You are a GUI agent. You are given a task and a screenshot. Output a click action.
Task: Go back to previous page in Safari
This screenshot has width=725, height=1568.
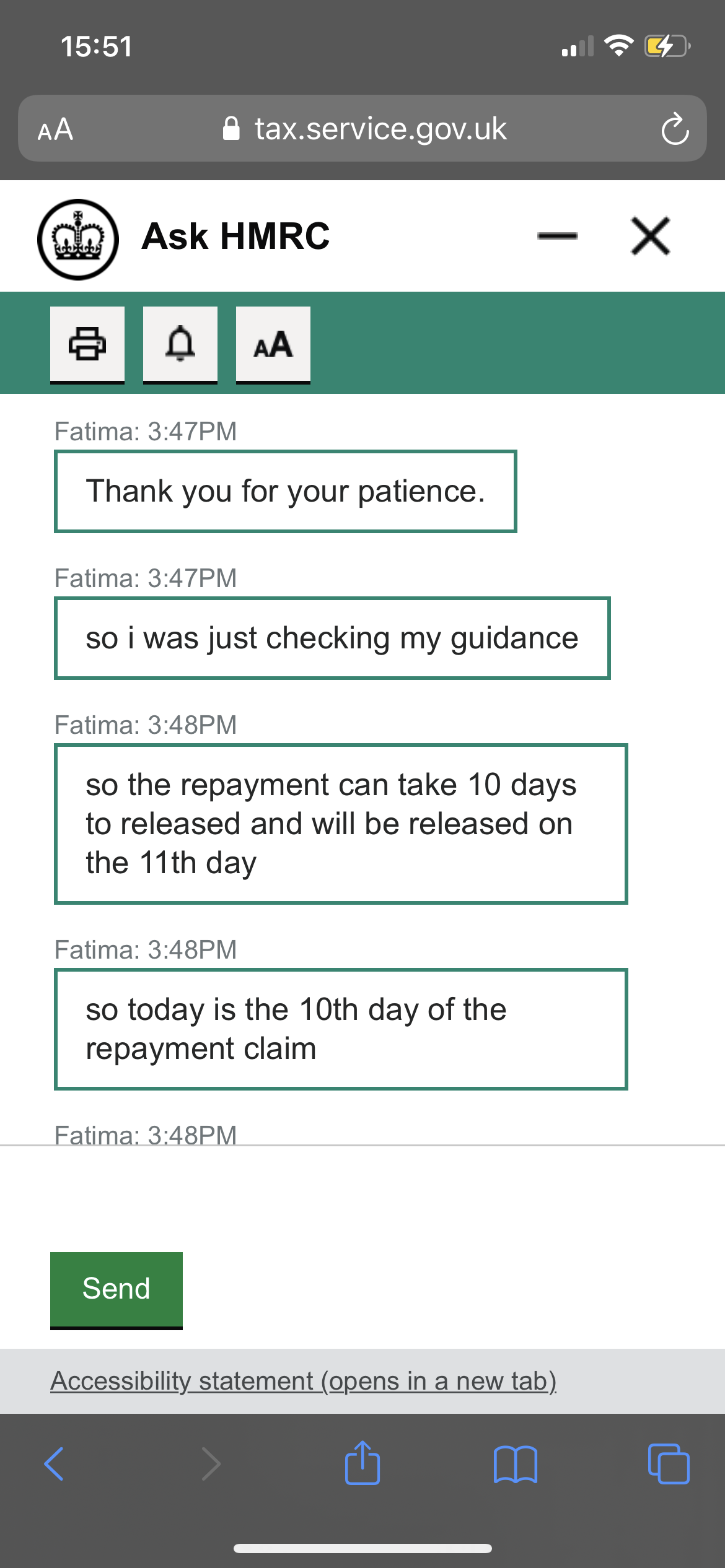(x=55, y=1464)
